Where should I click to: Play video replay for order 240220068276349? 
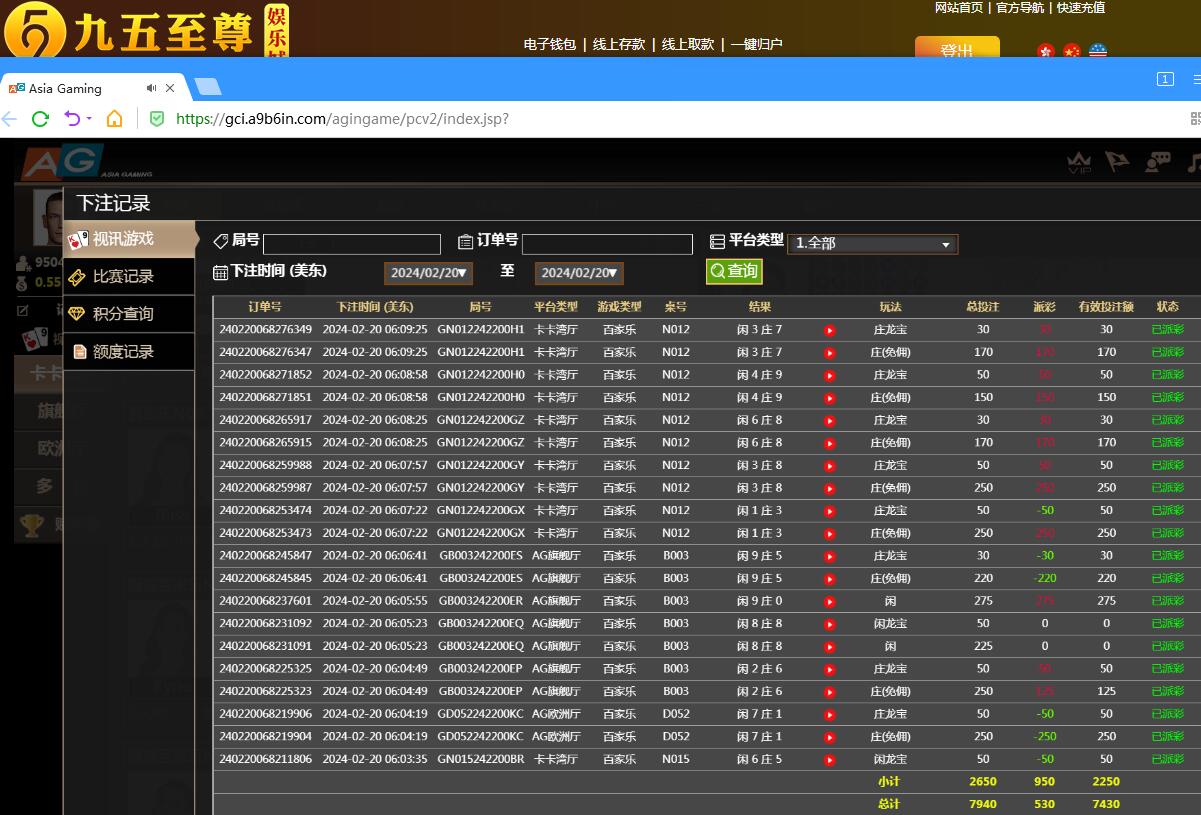click(829, 330)
